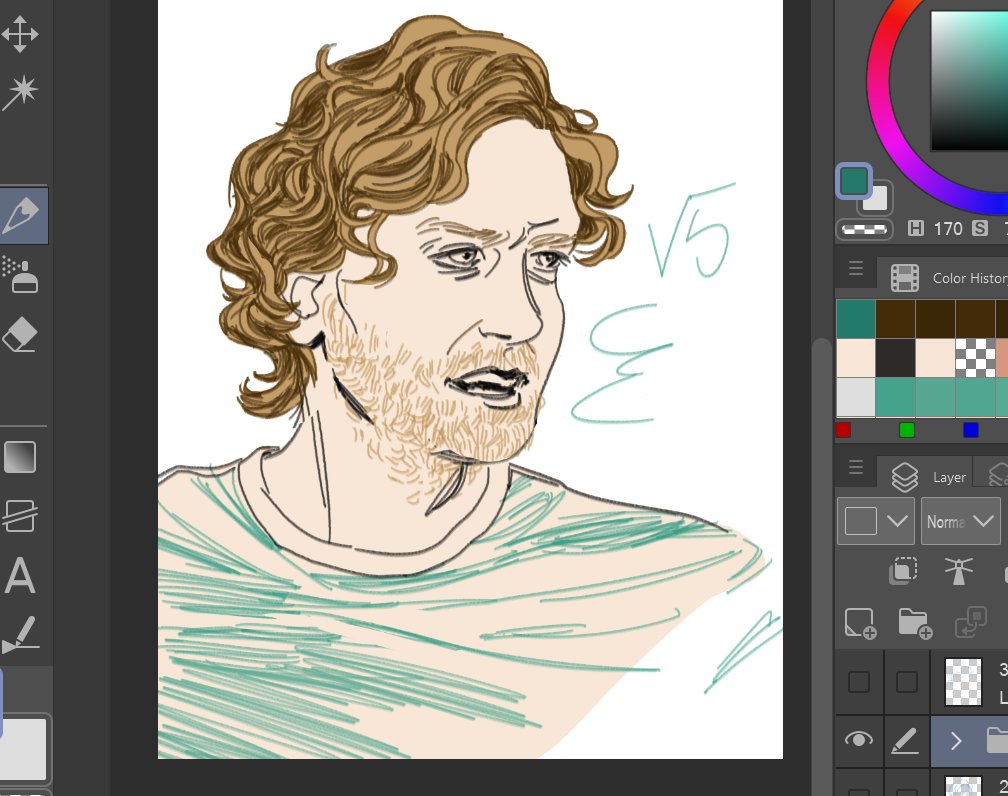This screenshot has height=796, width=1008.
Task: Select the Correct line tool
Action: (21, 635)
